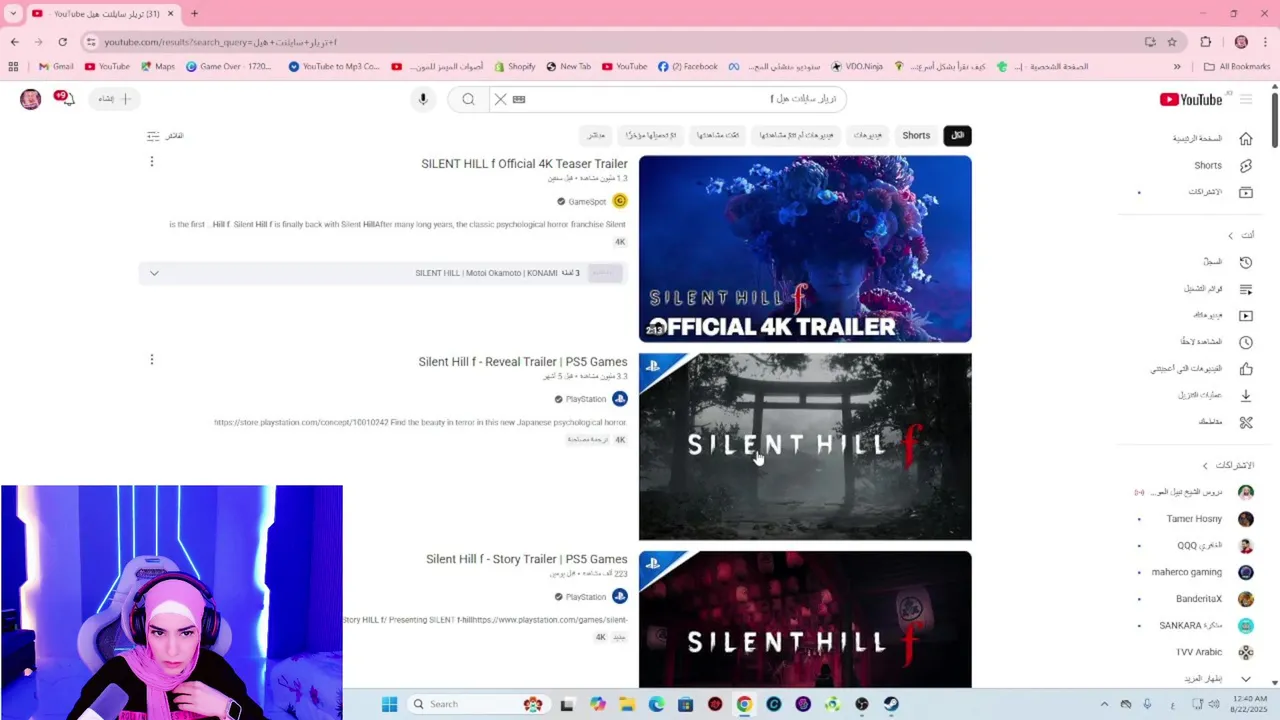The image size is (1280, 720).
Task: Open Steam from the taskbar
Action: click(x=890, y=704)
